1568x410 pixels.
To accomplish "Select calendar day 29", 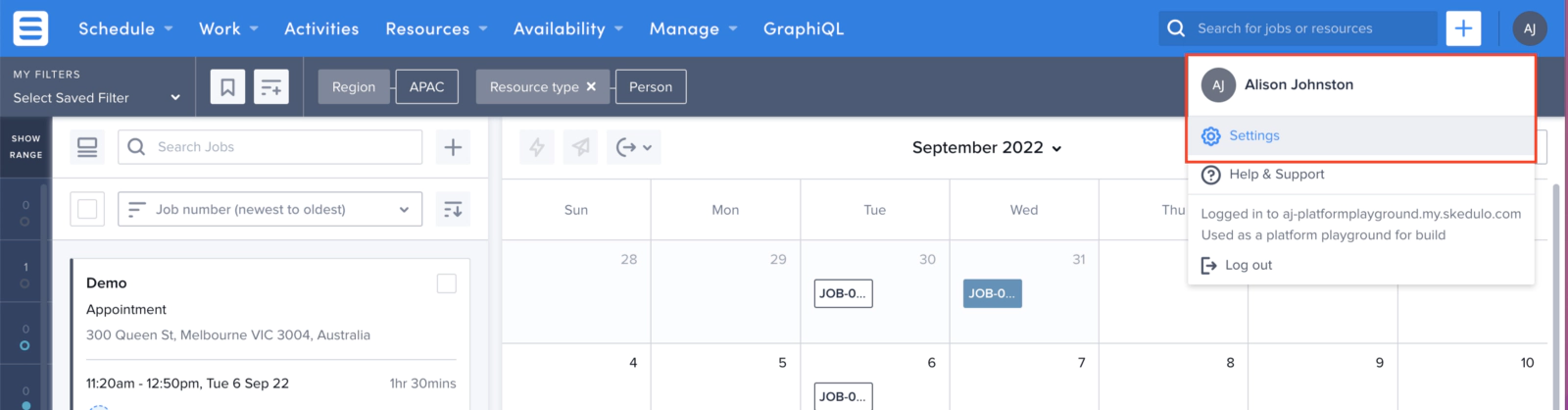I will coord(778,259).
